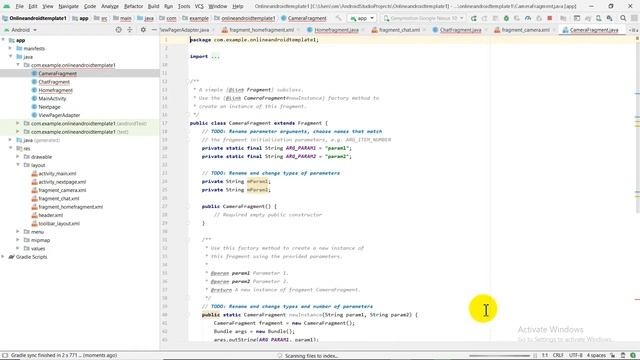The height and width of the screenshot is (360, 640).
Task: Click the green Debug bug icon
Action: click(506, 18)
